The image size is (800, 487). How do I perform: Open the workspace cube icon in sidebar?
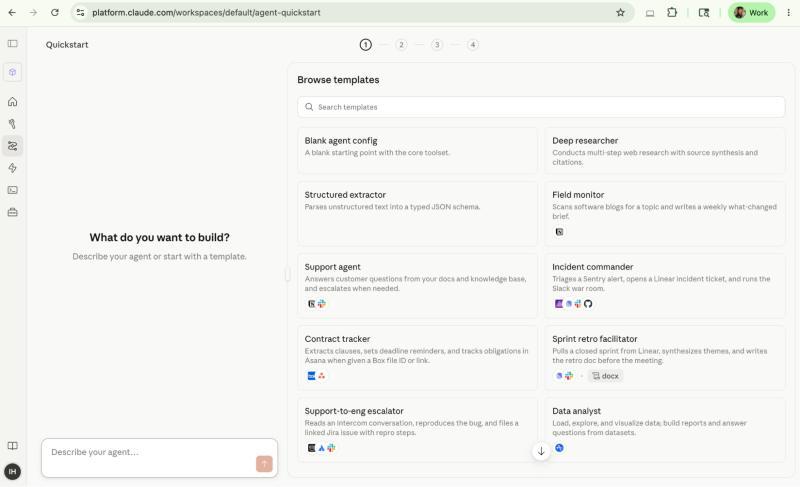(x=13, y=72)
